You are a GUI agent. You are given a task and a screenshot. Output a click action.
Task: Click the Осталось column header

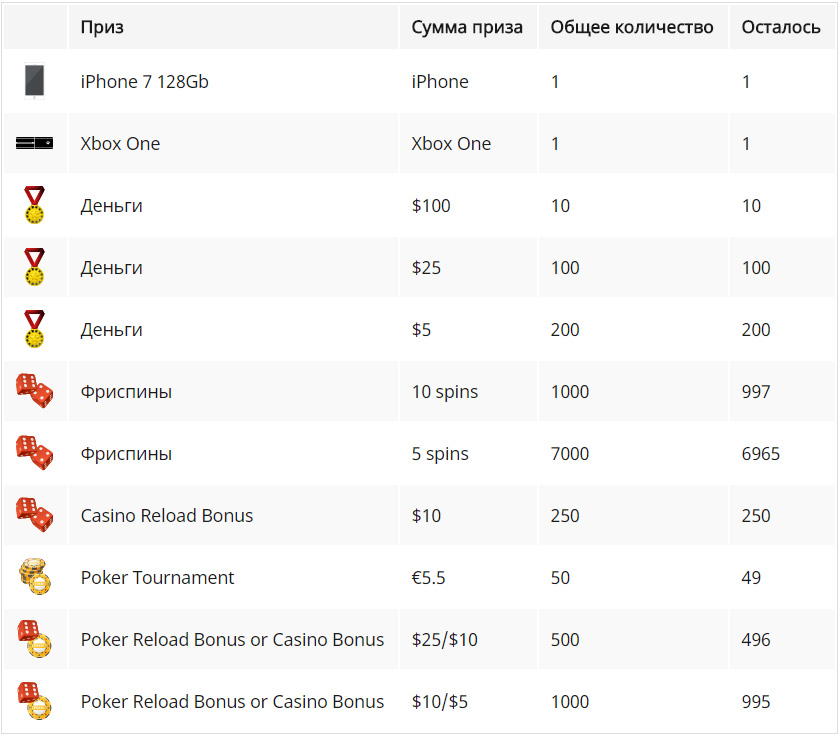coord(781,27)
